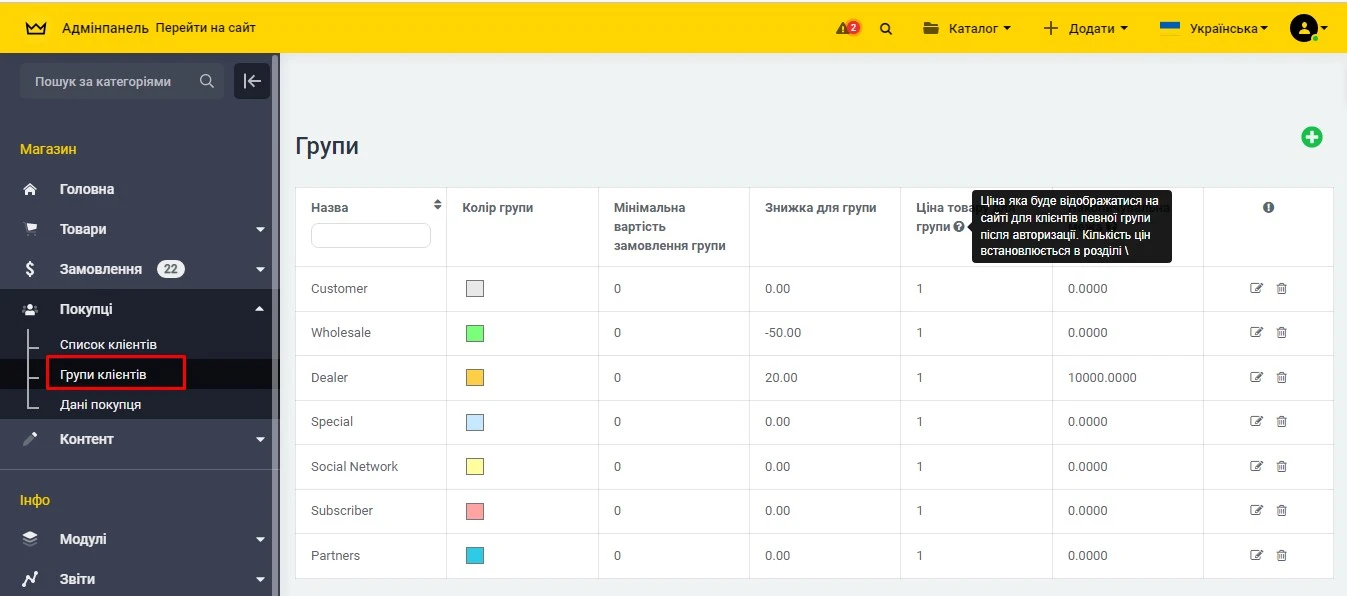1347x596 pixels.
Task: Edit the Dealer group with the pencil icon
Action: [x=1256, y=377]
